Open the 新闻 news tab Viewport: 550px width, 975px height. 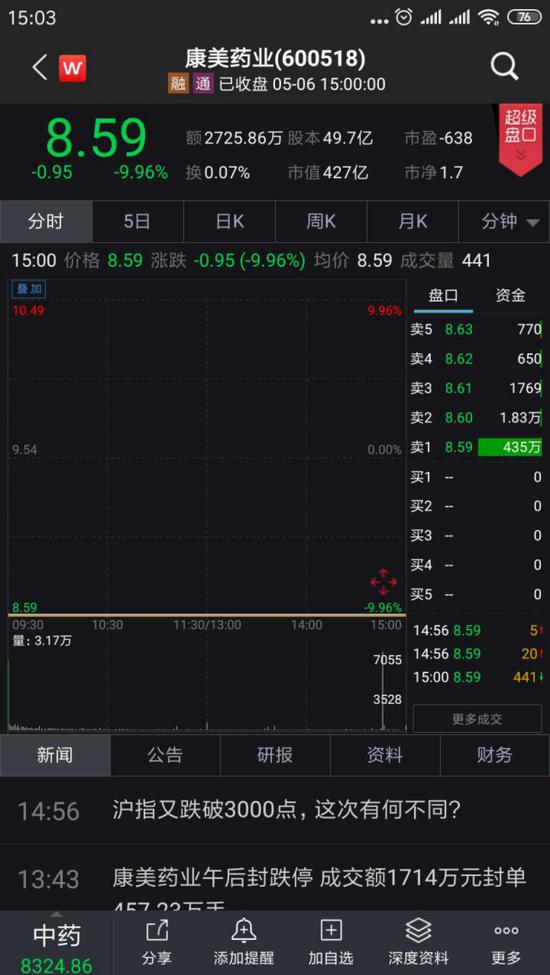(x=55, y=755)
